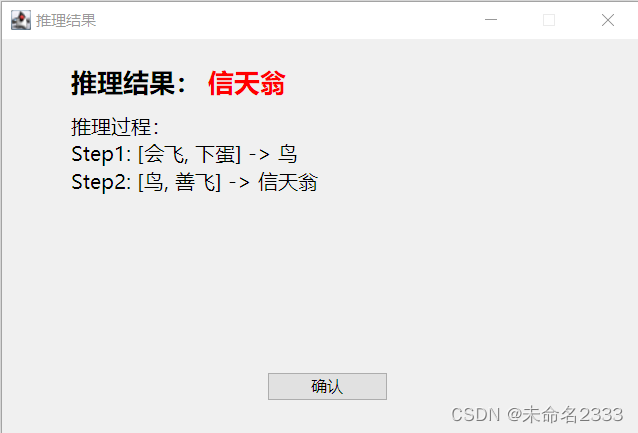Screen dimensions: 638x433
Task: Click the 推理过程: label
Action: pyautogui.click(x=115, y=127)
